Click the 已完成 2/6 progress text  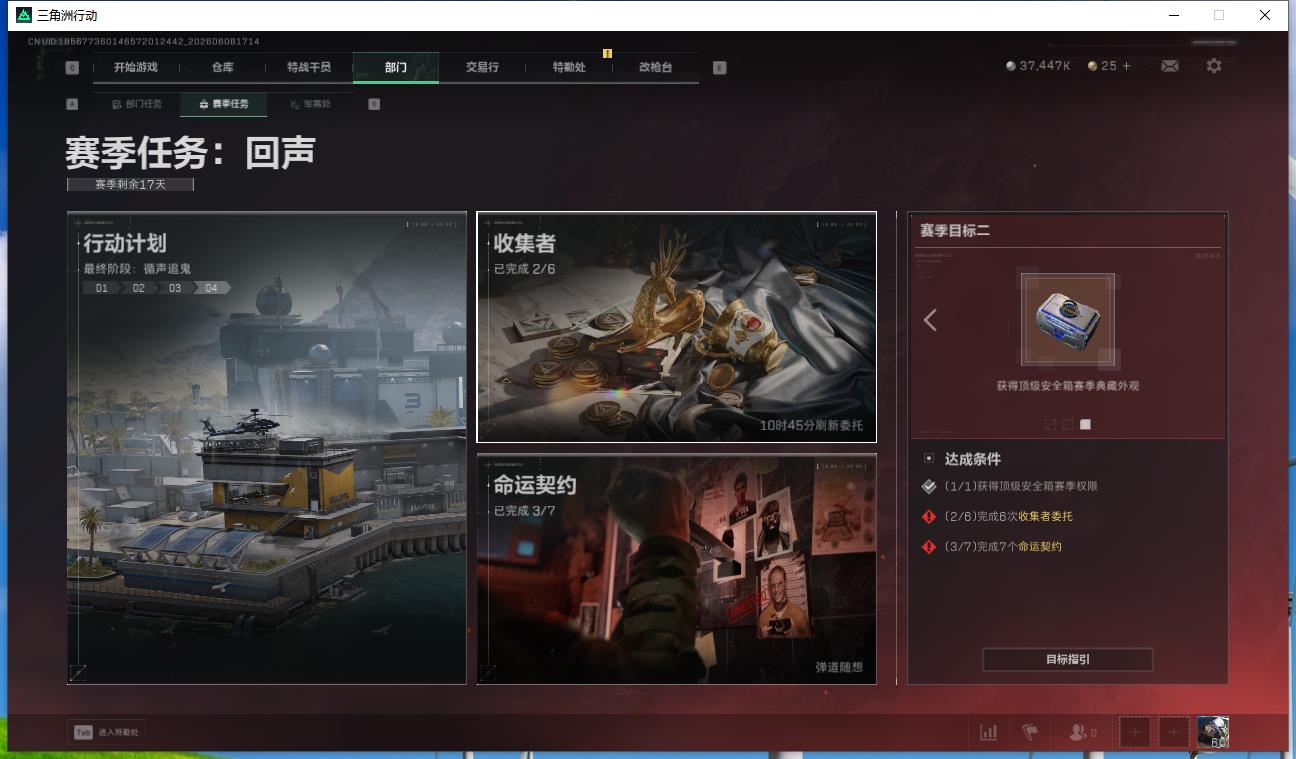click(524, 269)
